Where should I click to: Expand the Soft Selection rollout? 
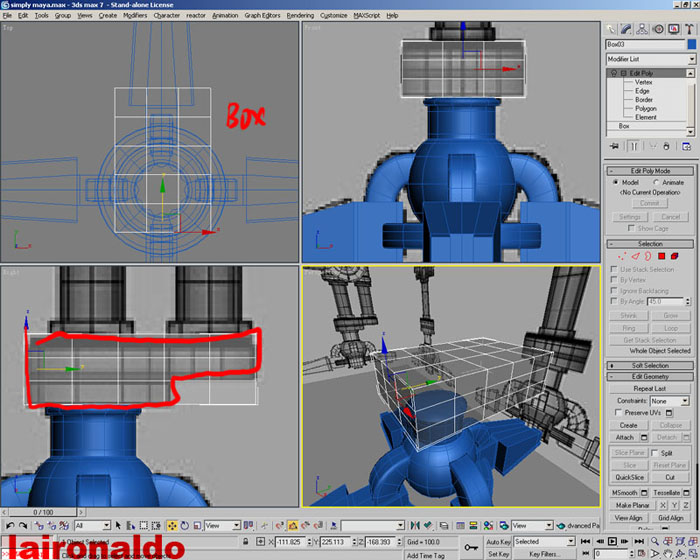(650, 365)
